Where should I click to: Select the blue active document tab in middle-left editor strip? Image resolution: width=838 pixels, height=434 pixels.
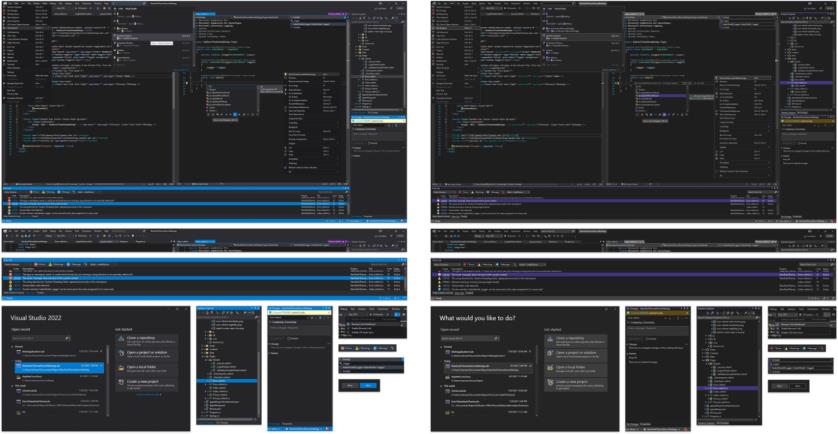[x=204, y=241]
